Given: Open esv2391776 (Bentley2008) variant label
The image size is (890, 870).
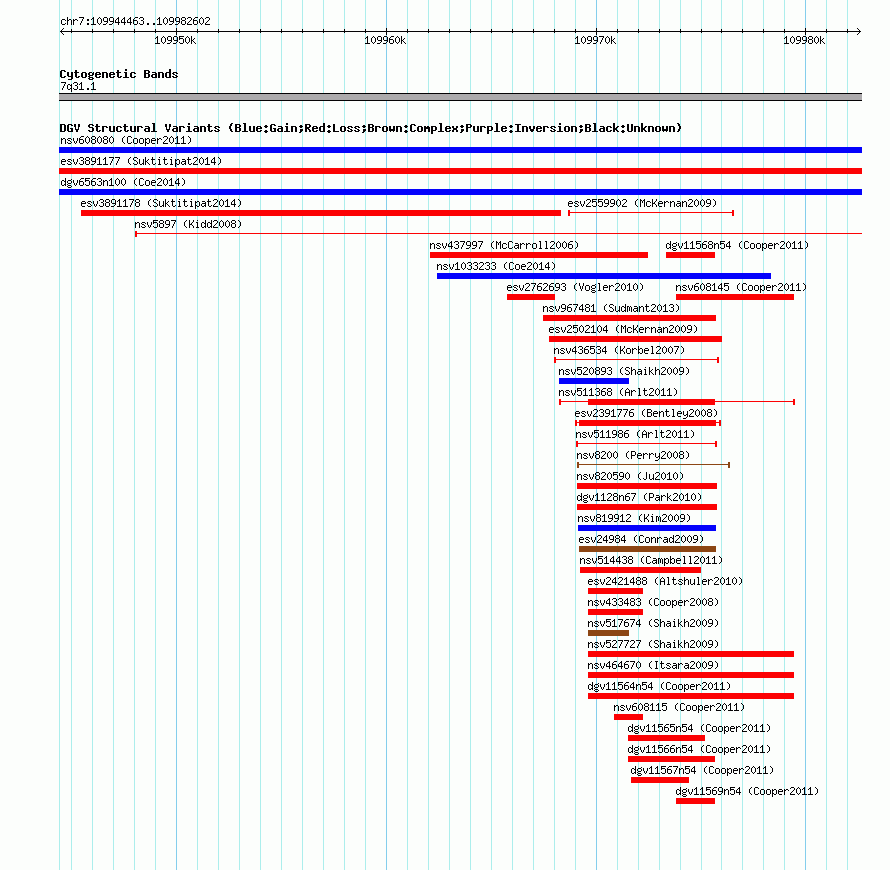Looking at the screenshot, I should tap(646, 413).
